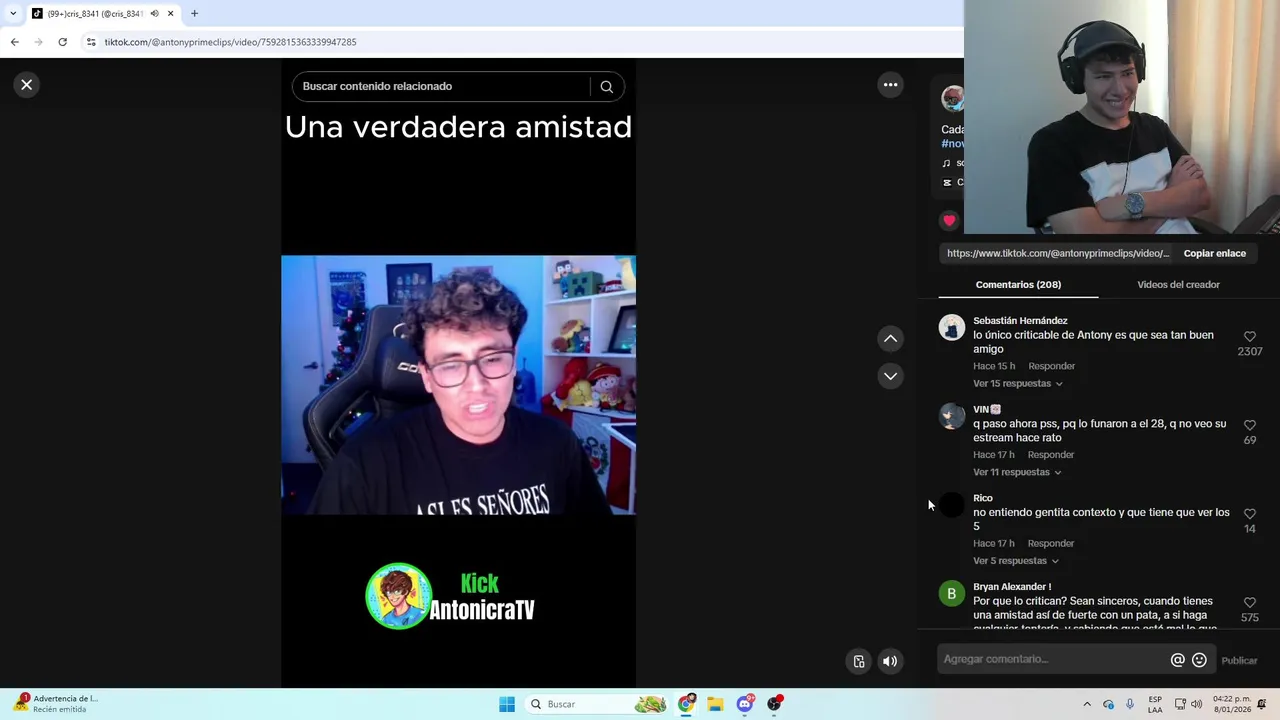Screen dimensions: 1280x720
Task: Switch to Videos del creador tab
Action: (x=1178, y=285)
